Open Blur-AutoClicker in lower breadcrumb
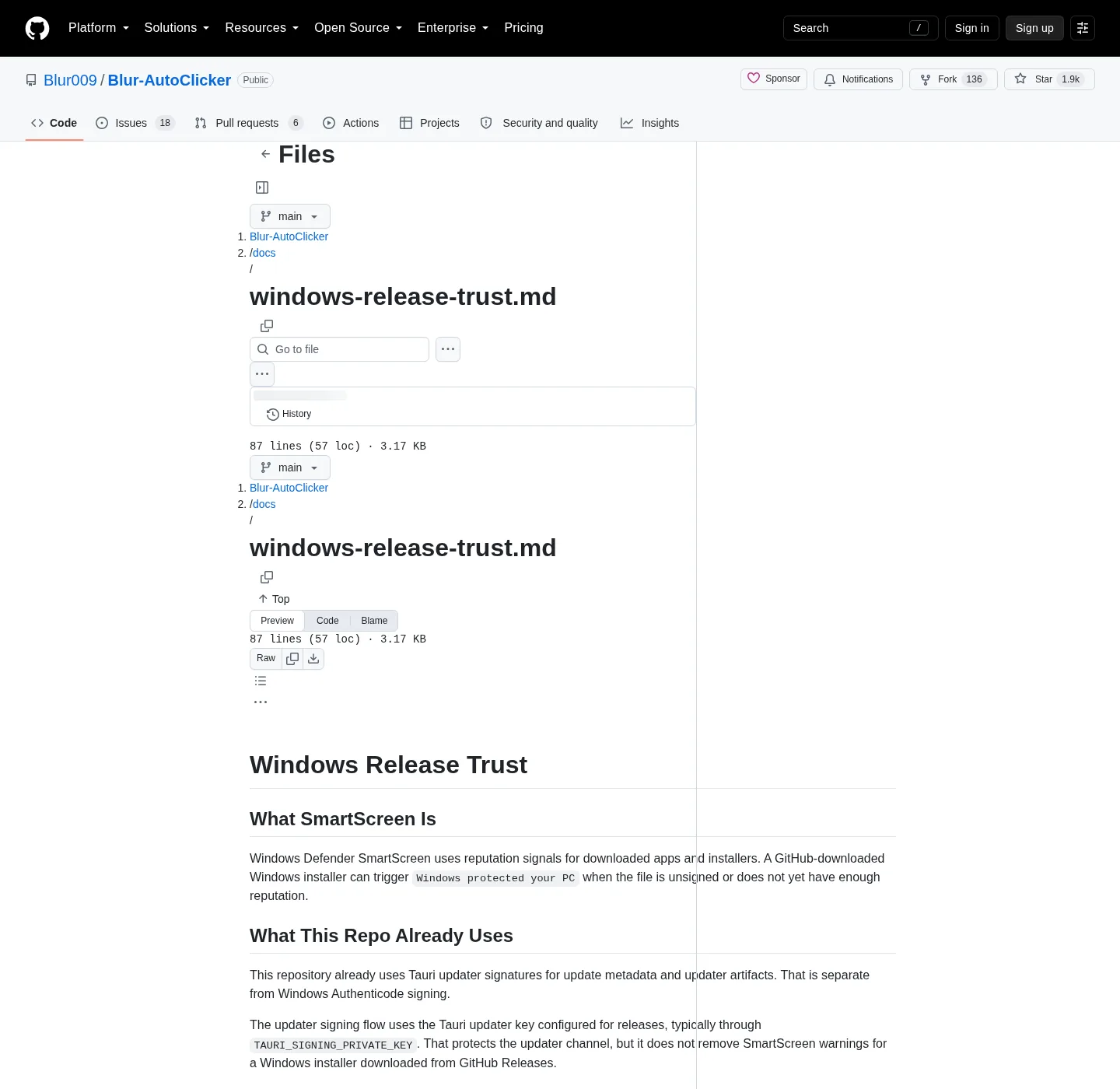The image size is (1120, 1089). pos(289,488)
